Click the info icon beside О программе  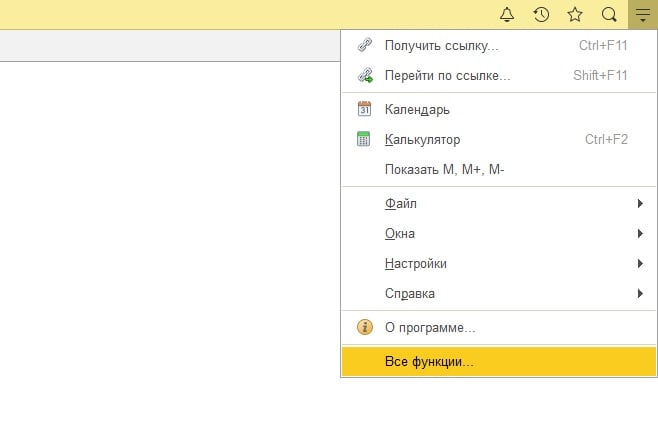364,327
